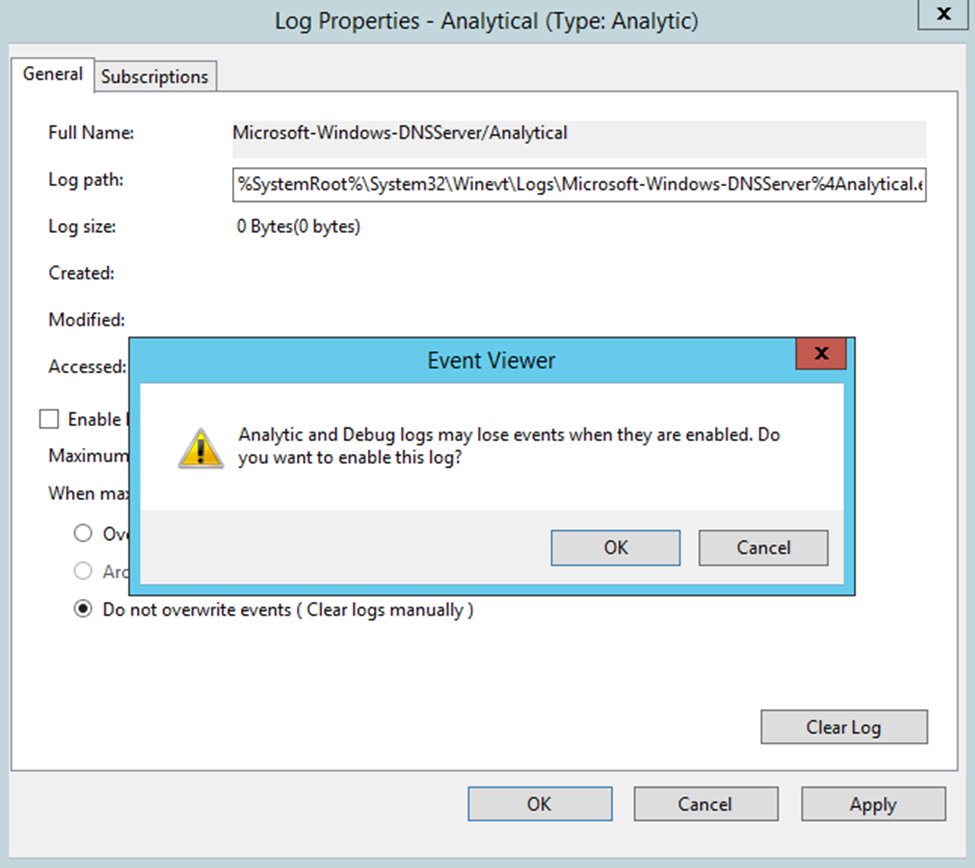This screenshot has height=868, width=975.
Task: Close the Log Properties window via X
Action: 944,14
